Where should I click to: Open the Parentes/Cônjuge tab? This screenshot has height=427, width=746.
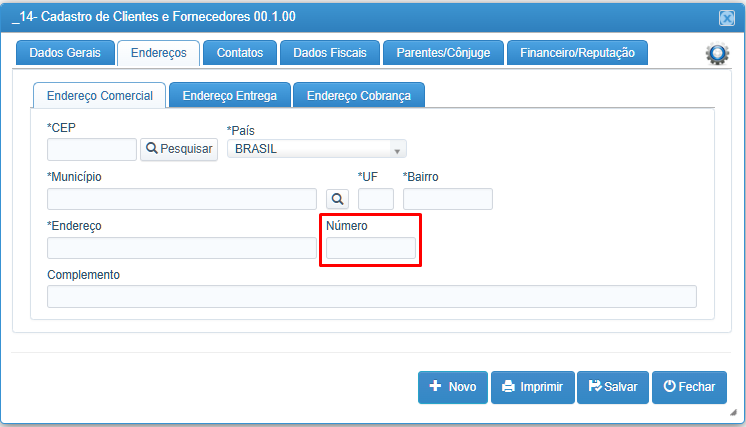443,53
